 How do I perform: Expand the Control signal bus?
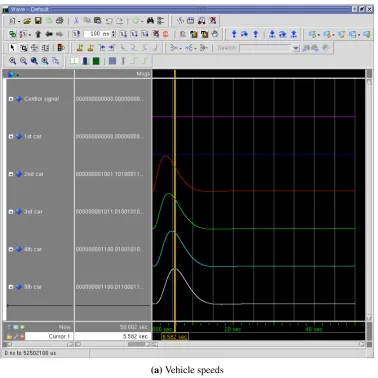pos(11,99)
